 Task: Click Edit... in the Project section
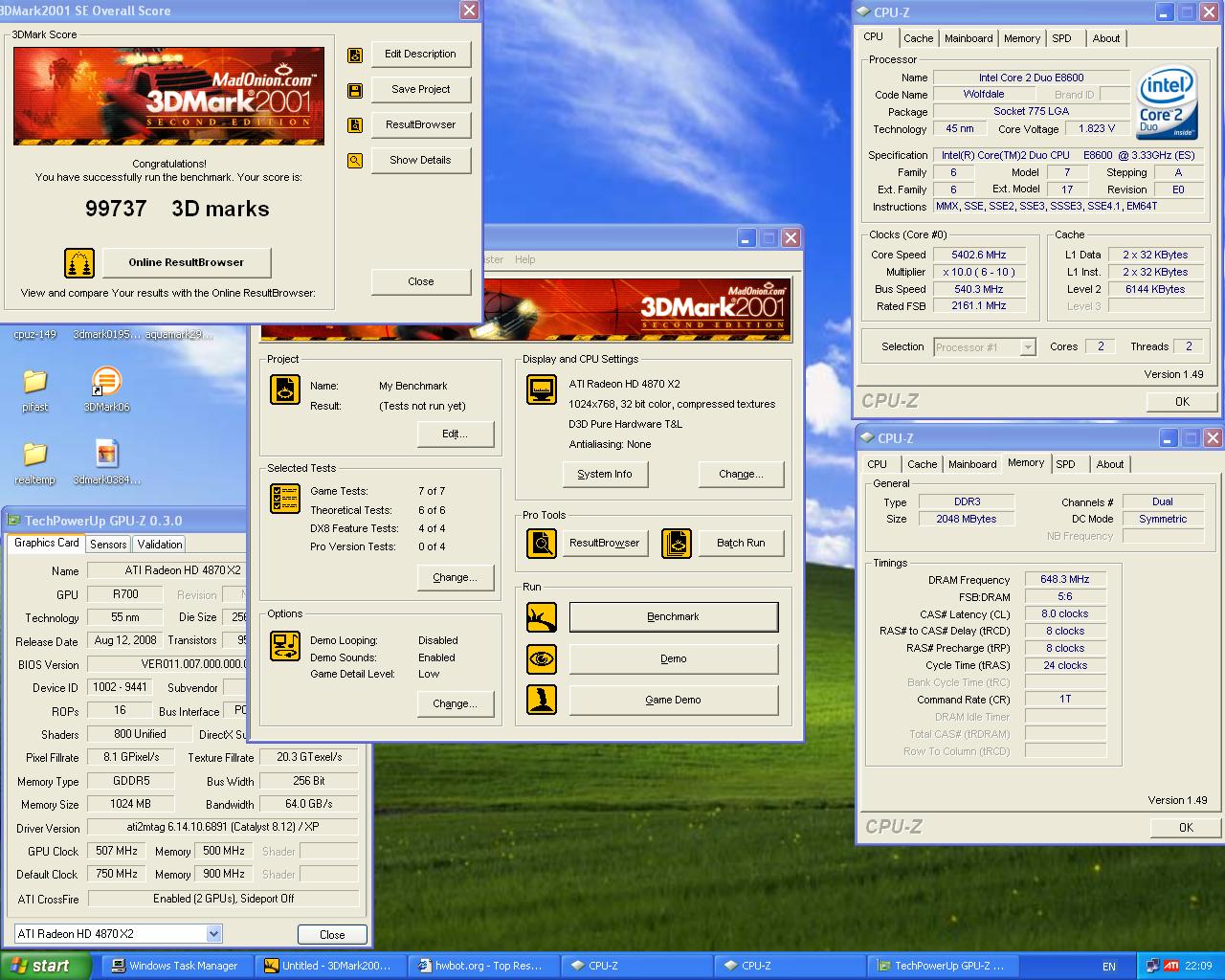456,434
